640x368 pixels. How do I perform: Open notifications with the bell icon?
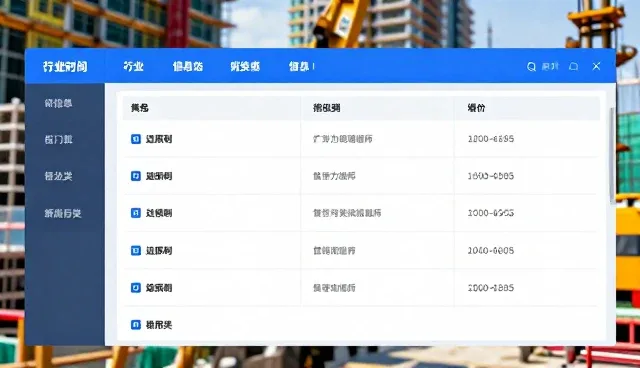point(573,66)
